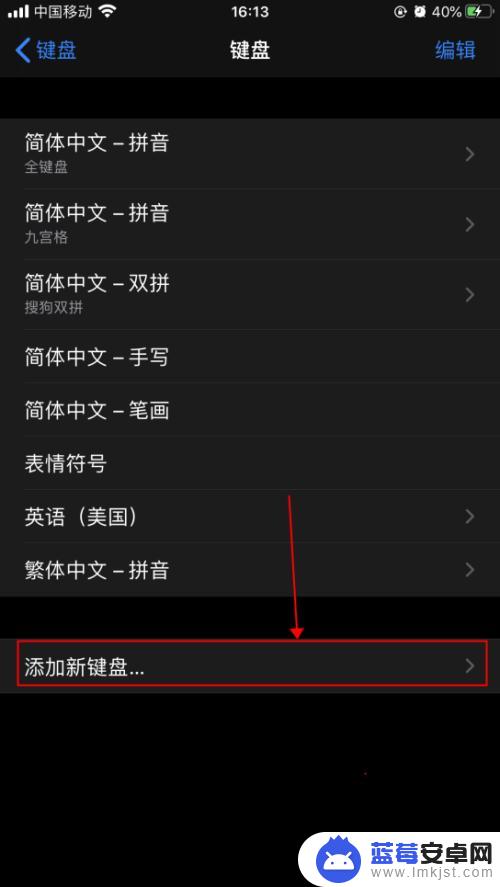The width and height of the screenshot is (500, 887).
Task: Select 表情符号 emoji keyboard row
Action: coord(250,463)
